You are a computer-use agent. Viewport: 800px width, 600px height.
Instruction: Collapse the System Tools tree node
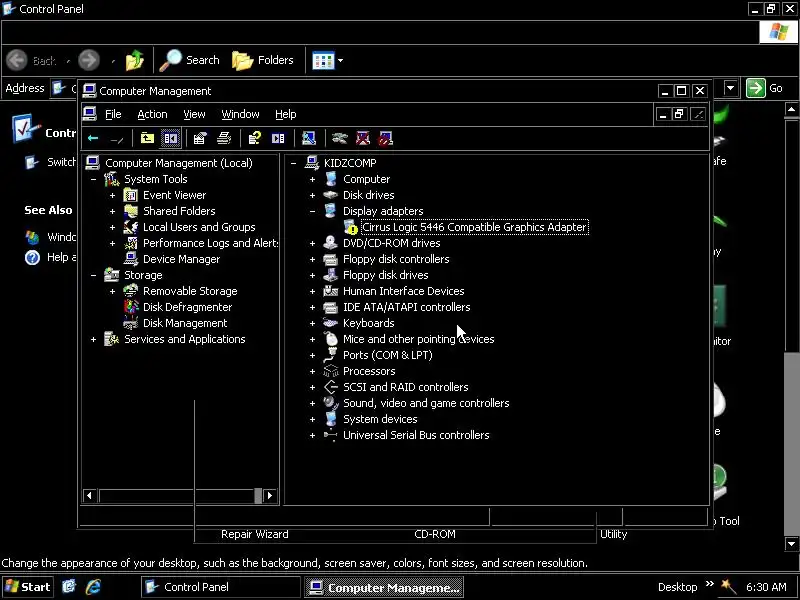pyautogui.click(x=93, y=180)
